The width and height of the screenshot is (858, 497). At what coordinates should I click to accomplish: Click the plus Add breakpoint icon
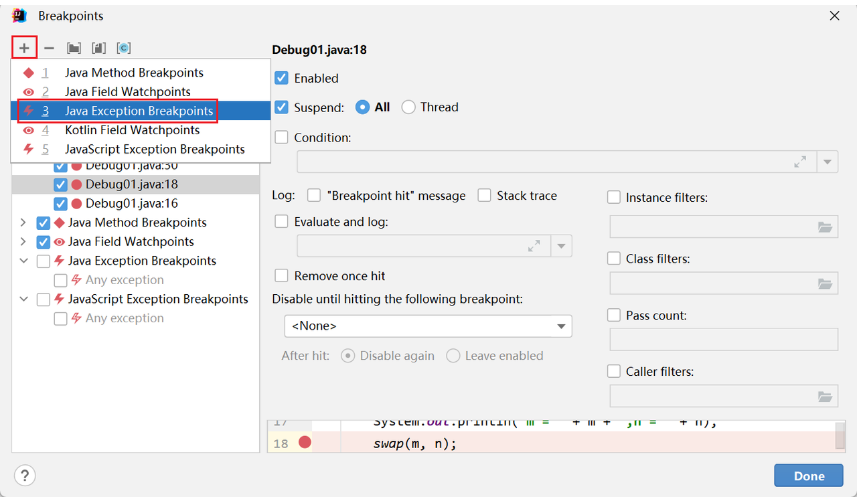pyautogui.click(x=24, y=48)
